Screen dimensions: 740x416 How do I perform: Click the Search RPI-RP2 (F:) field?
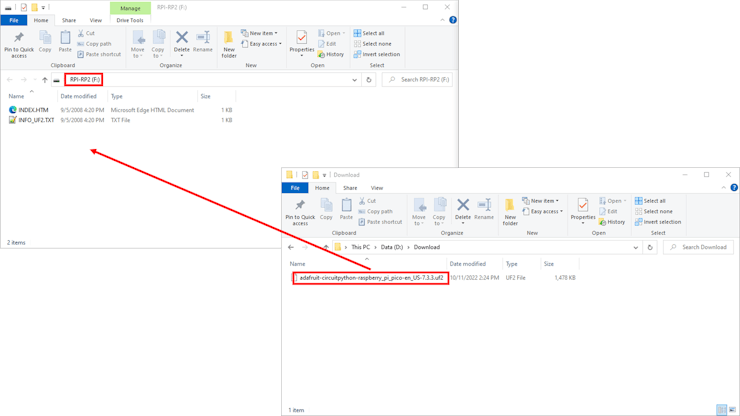pyautogui.click(x=417, y=80)
